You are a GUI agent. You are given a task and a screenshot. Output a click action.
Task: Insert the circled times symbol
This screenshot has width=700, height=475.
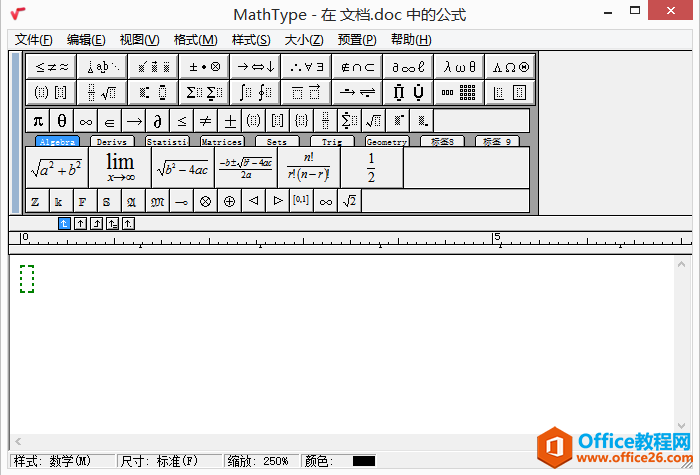click(205, 201)
